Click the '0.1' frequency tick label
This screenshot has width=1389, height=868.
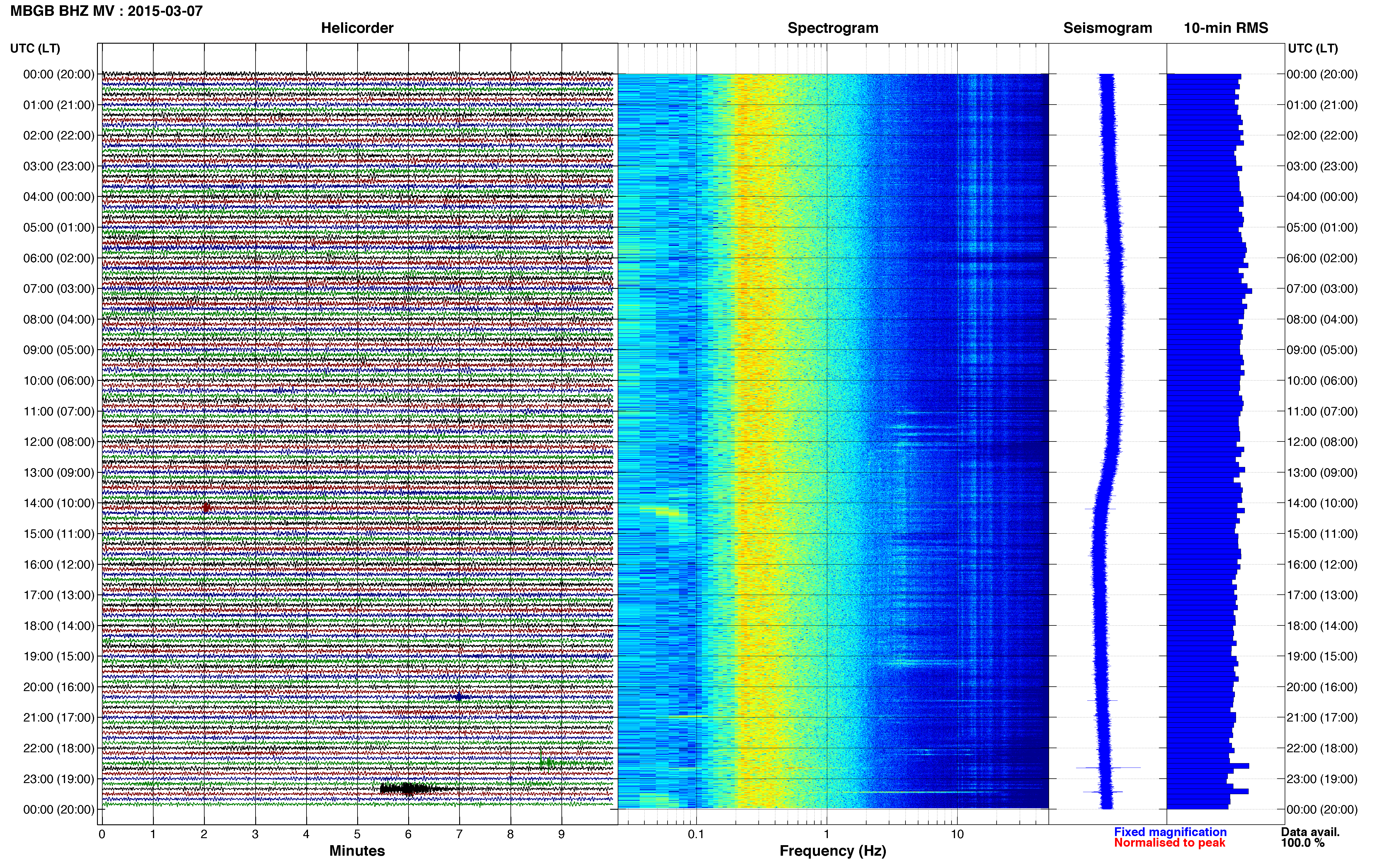696,834
